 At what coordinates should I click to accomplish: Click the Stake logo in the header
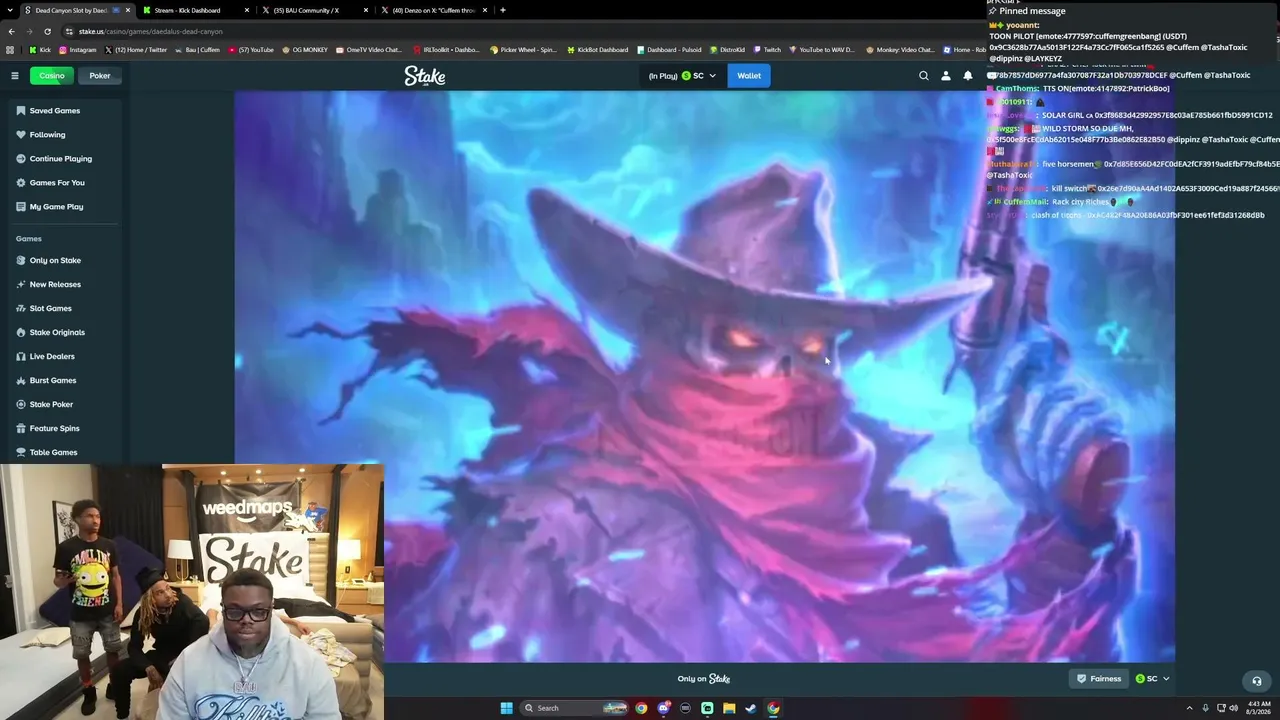[425, 76]
